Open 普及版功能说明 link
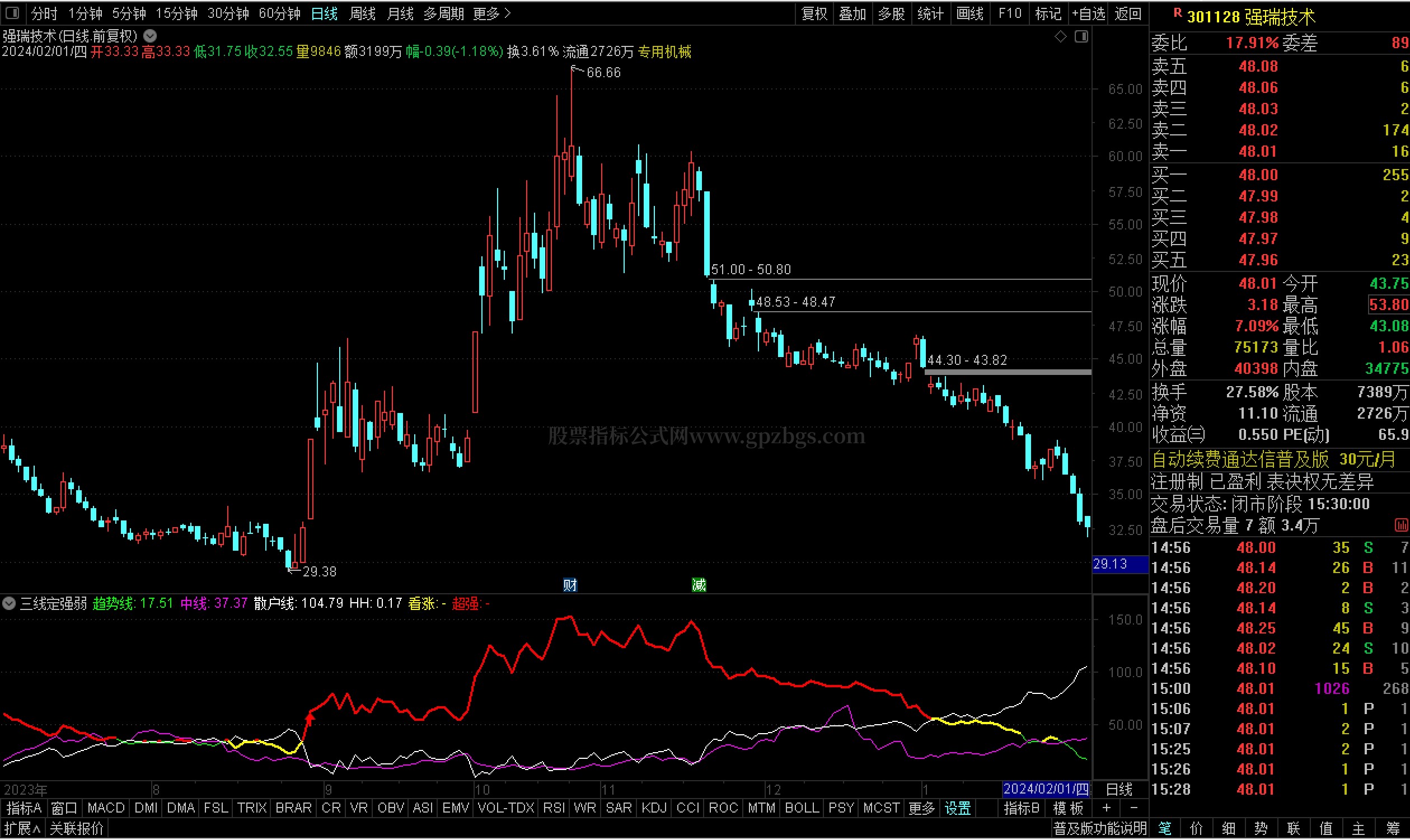This screenshot has height=840, width=1410. (1100, 829)
